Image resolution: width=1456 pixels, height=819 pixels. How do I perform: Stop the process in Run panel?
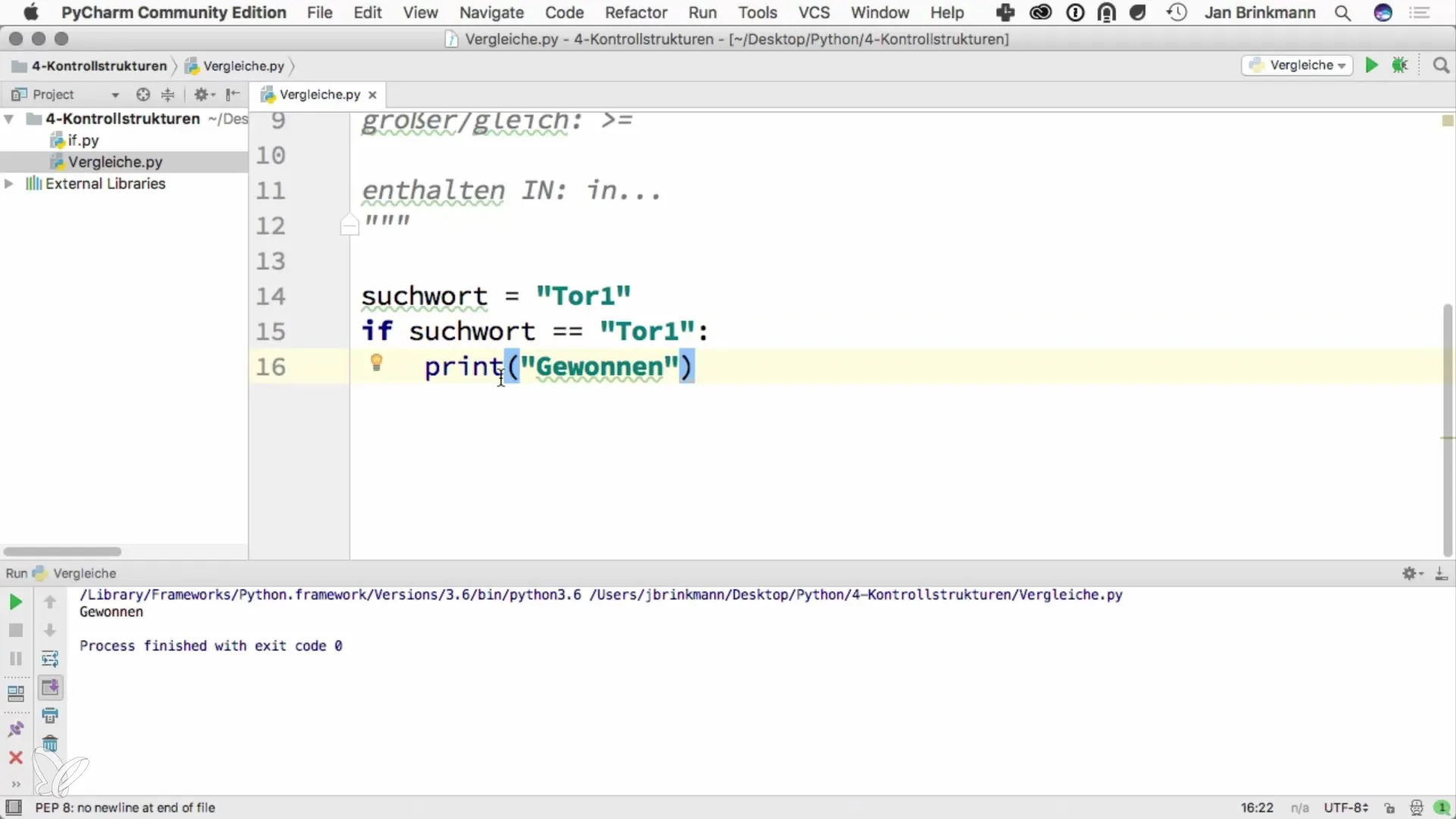[x=15, y=630]
